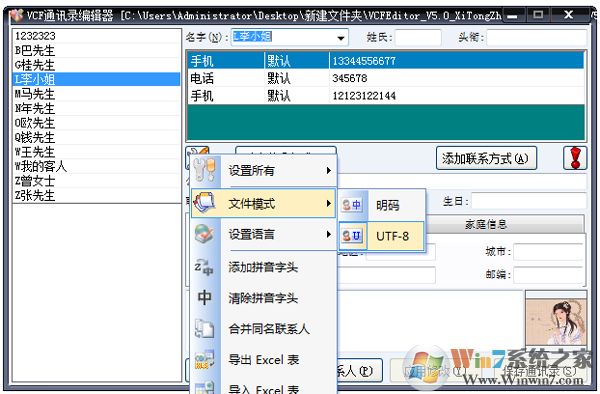This screenshot has width=600, height=394.
Task: Click the export icon beside 导出 Excel 表
Action: pos(204,360)
